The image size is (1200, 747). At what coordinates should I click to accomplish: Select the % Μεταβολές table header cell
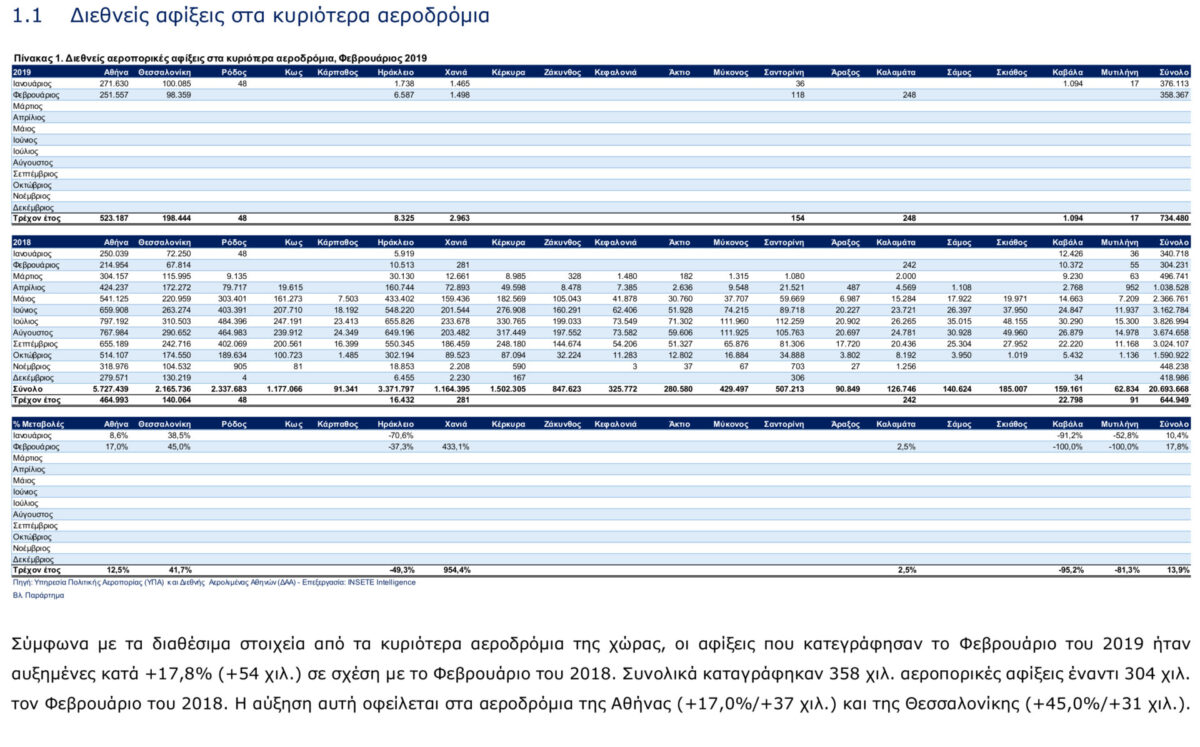tap(38, 425)
